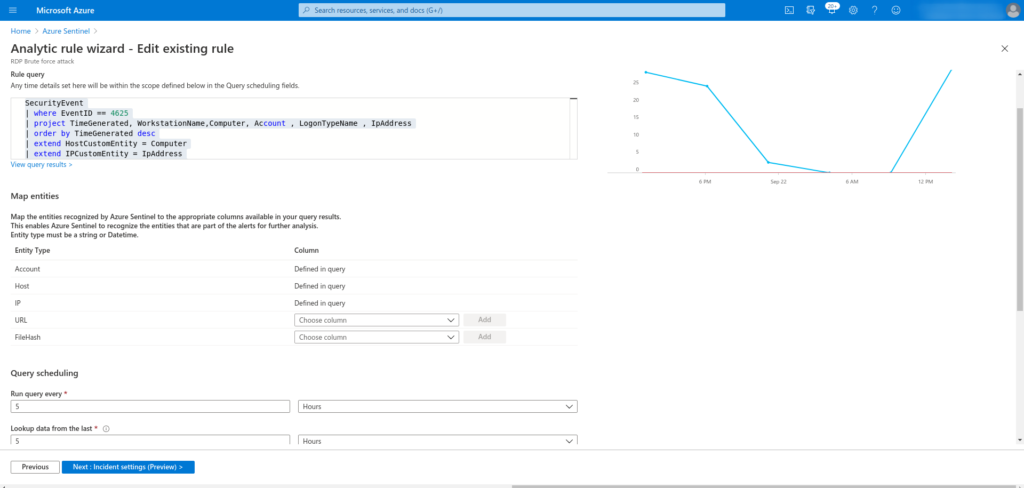Click the horizontal scrollbar at the bottom

click(x=764, y=485)
